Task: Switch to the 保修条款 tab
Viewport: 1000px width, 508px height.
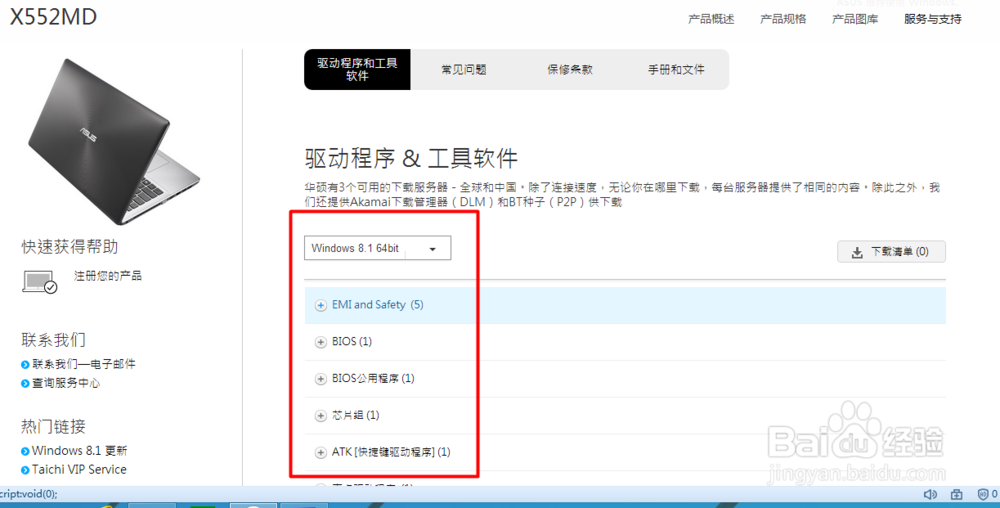Action: coord(570,69)
